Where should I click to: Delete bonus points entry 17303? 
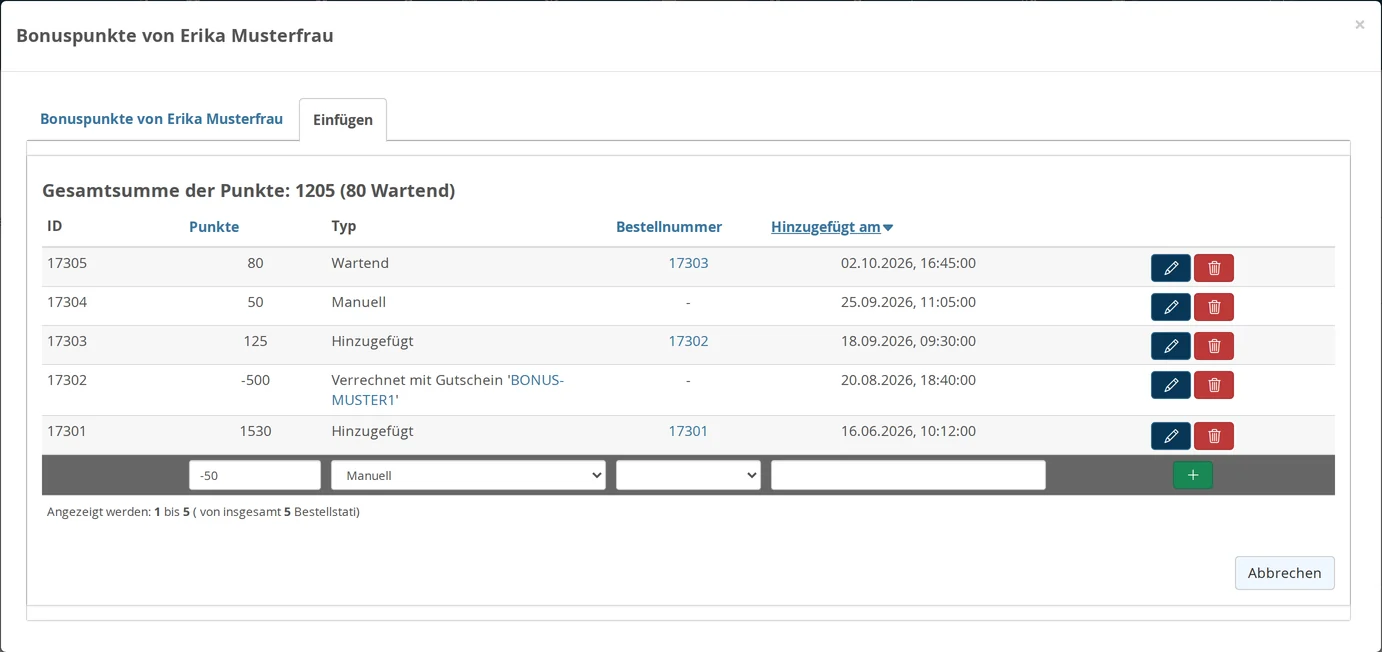(1214, 346)
